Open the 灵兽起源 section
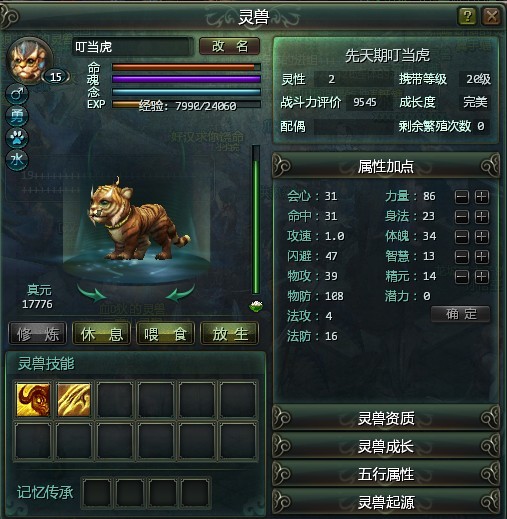 [x=386, y=502]
